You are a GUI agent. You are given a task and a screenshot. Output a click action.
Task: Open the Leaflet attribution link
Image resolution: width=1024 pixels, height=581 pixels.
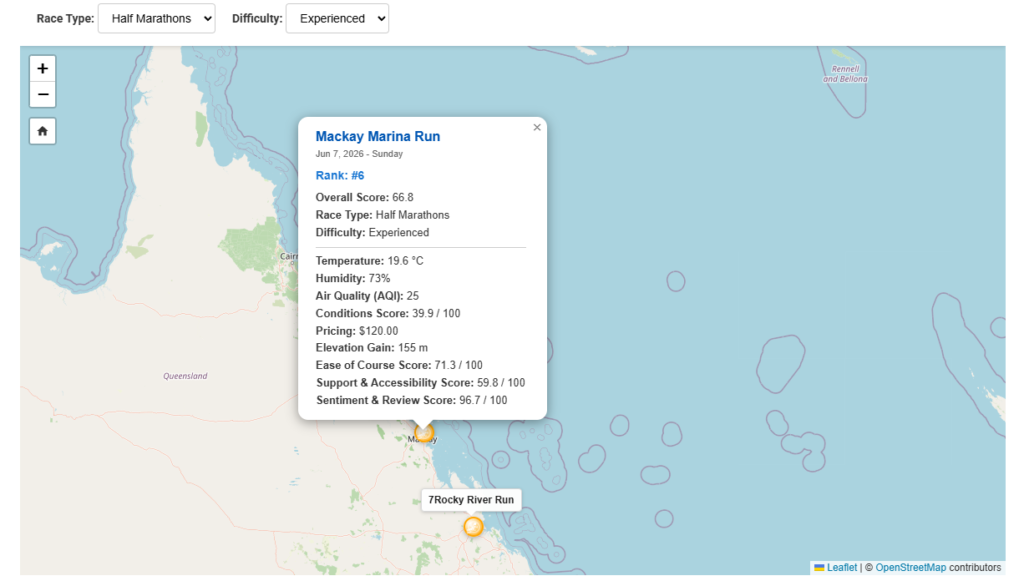(x=841, y=568)
